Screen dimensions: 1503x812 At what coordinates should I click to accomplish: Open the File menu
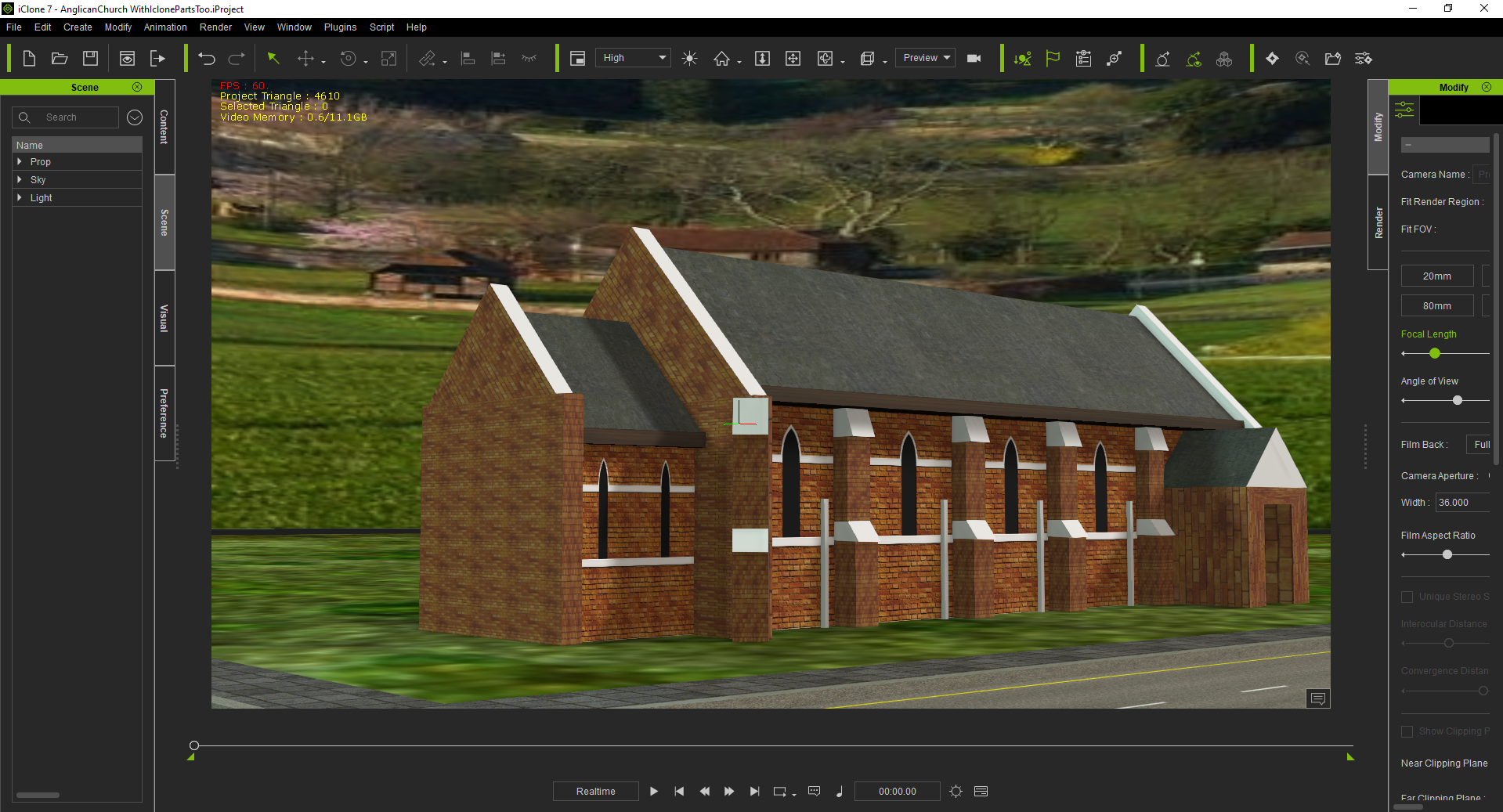pos(14,27)
